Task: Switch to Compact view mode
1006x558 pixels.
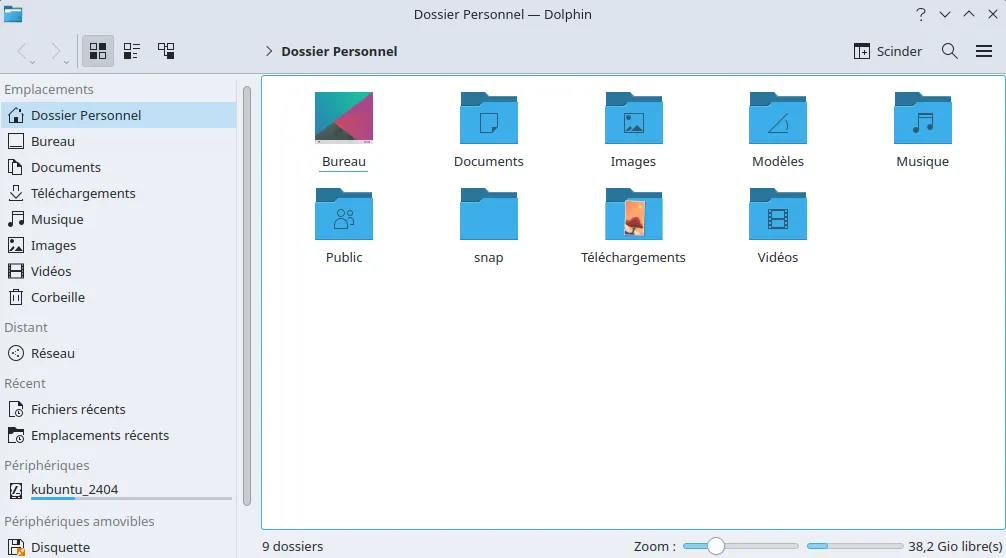Action: (132, 51)
